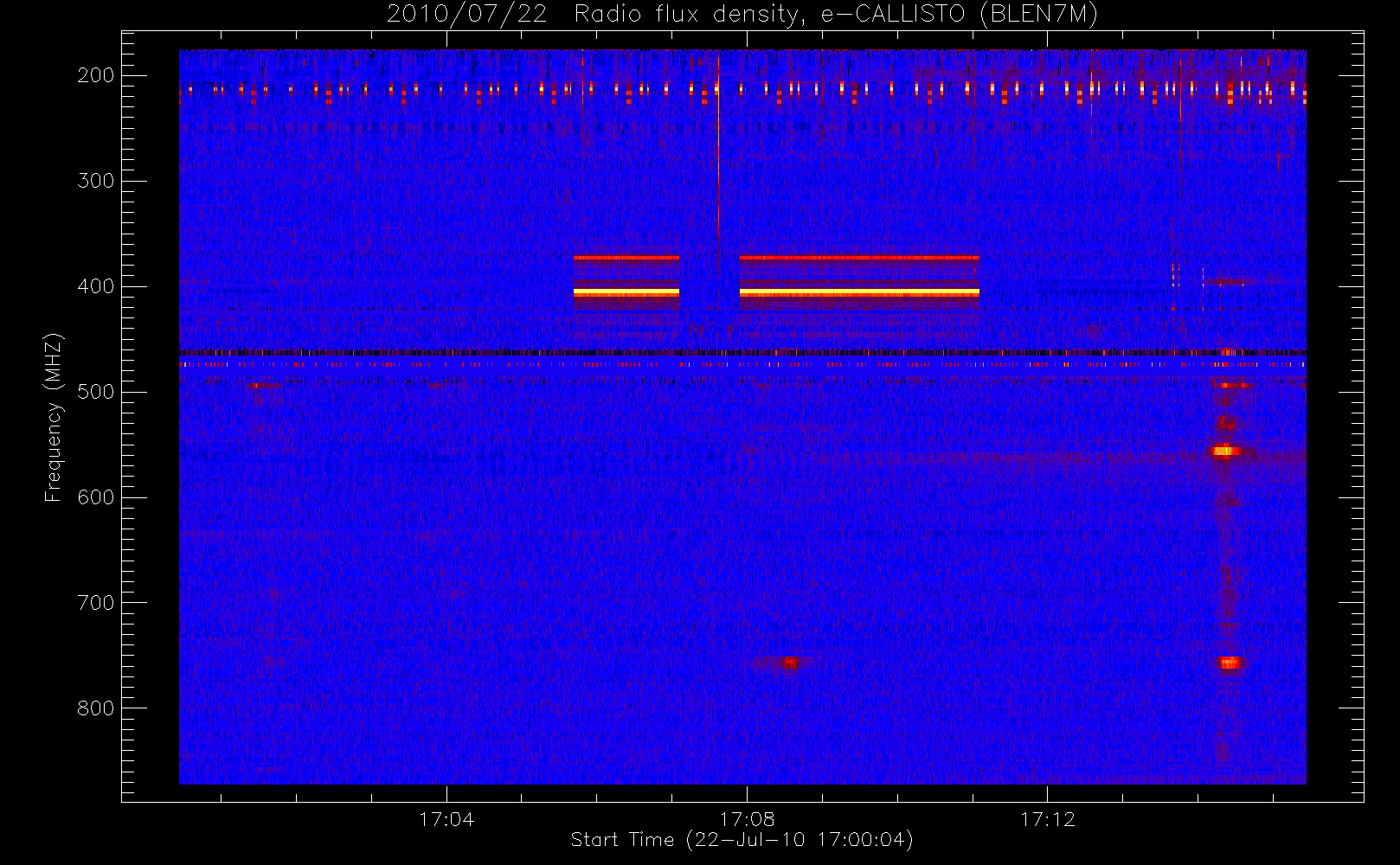This screenshot has height=865, width=1400.
Task: Click the red band near 375 MHz after 17:08
Action: [859, 258]
